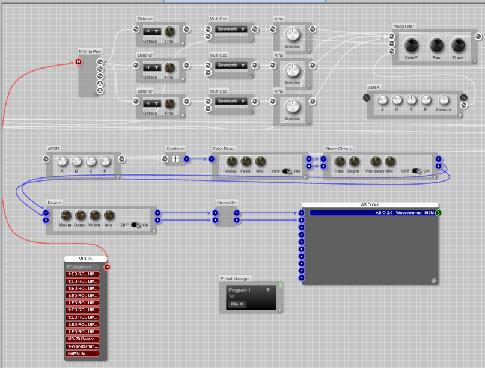
Task: Click the red output pin on the MIDI In module
Action: tap(107, 267)
